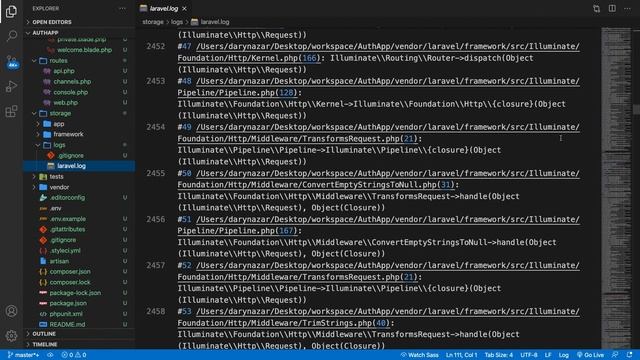Click Ln 111, Col 1 cursor position
640x360 pixels.
click(x=461, y=355)
